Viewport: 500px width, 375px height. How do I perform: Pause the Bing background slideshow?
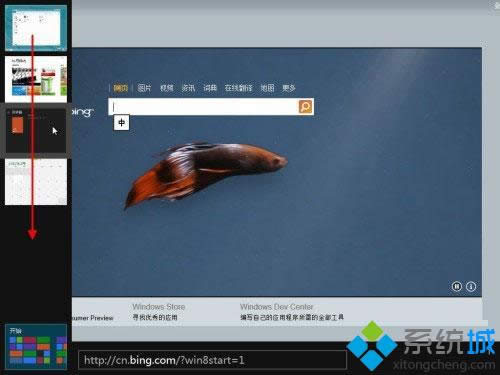pyautogui.click(x=457, y=286)
